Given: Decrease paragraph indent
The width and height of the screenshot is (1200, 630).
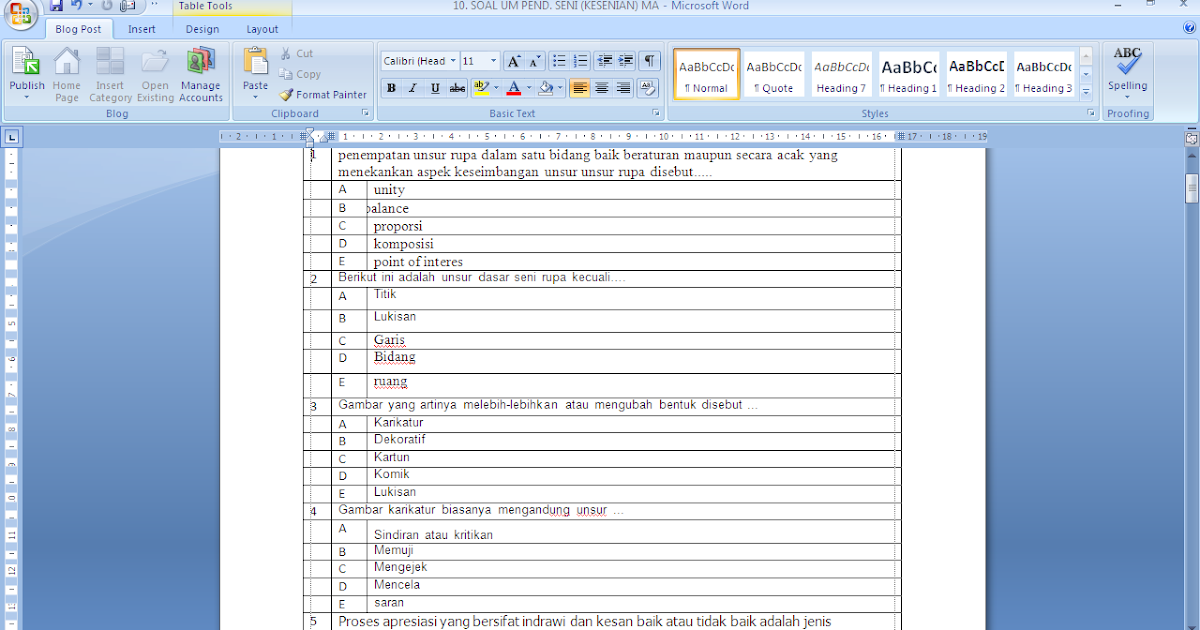Looking at the screenshot, I should [x=604, y=61].
